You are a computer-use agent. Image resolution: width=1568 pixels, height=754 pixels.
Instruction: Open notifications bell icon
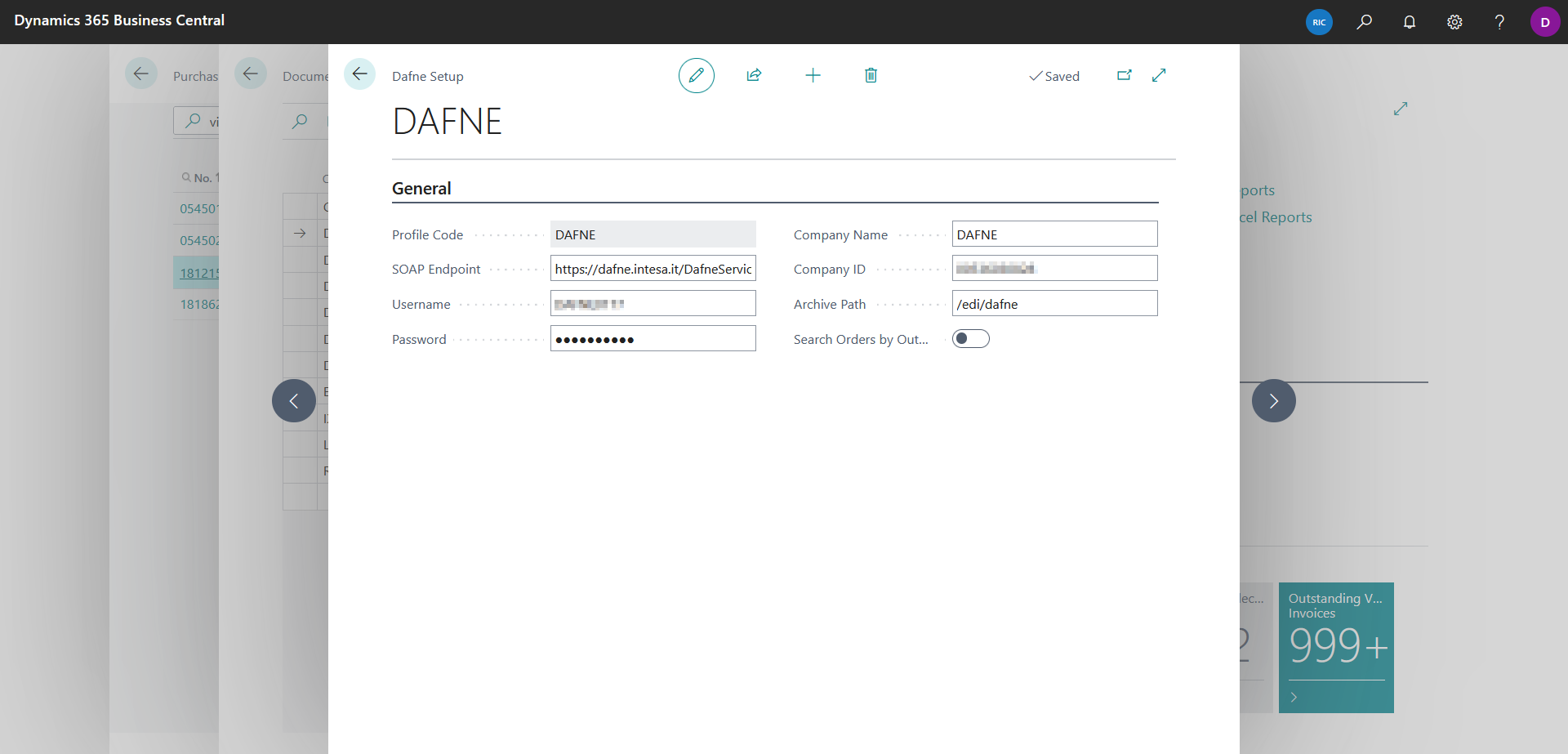(x=1410, y=22)
